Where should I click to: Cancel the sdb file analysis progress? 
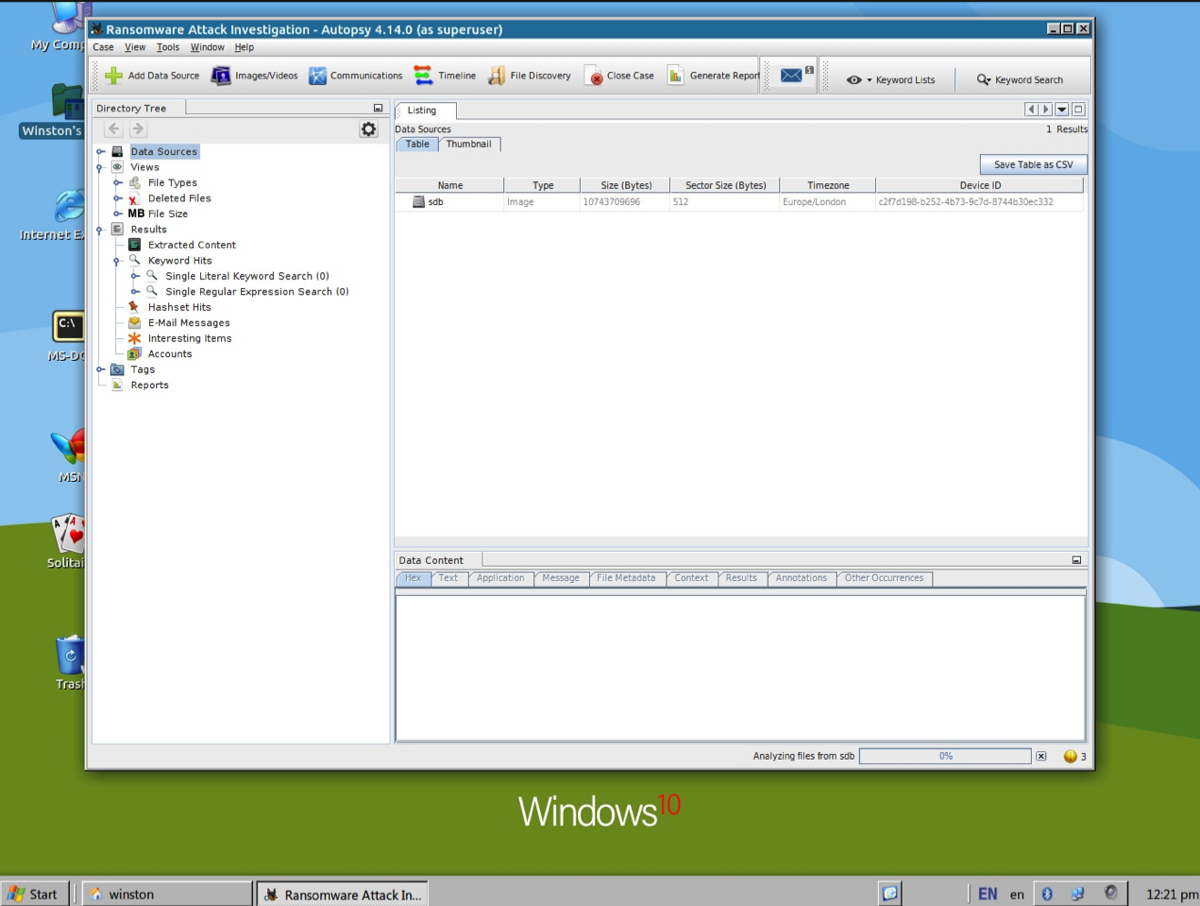pos(1041,757)
